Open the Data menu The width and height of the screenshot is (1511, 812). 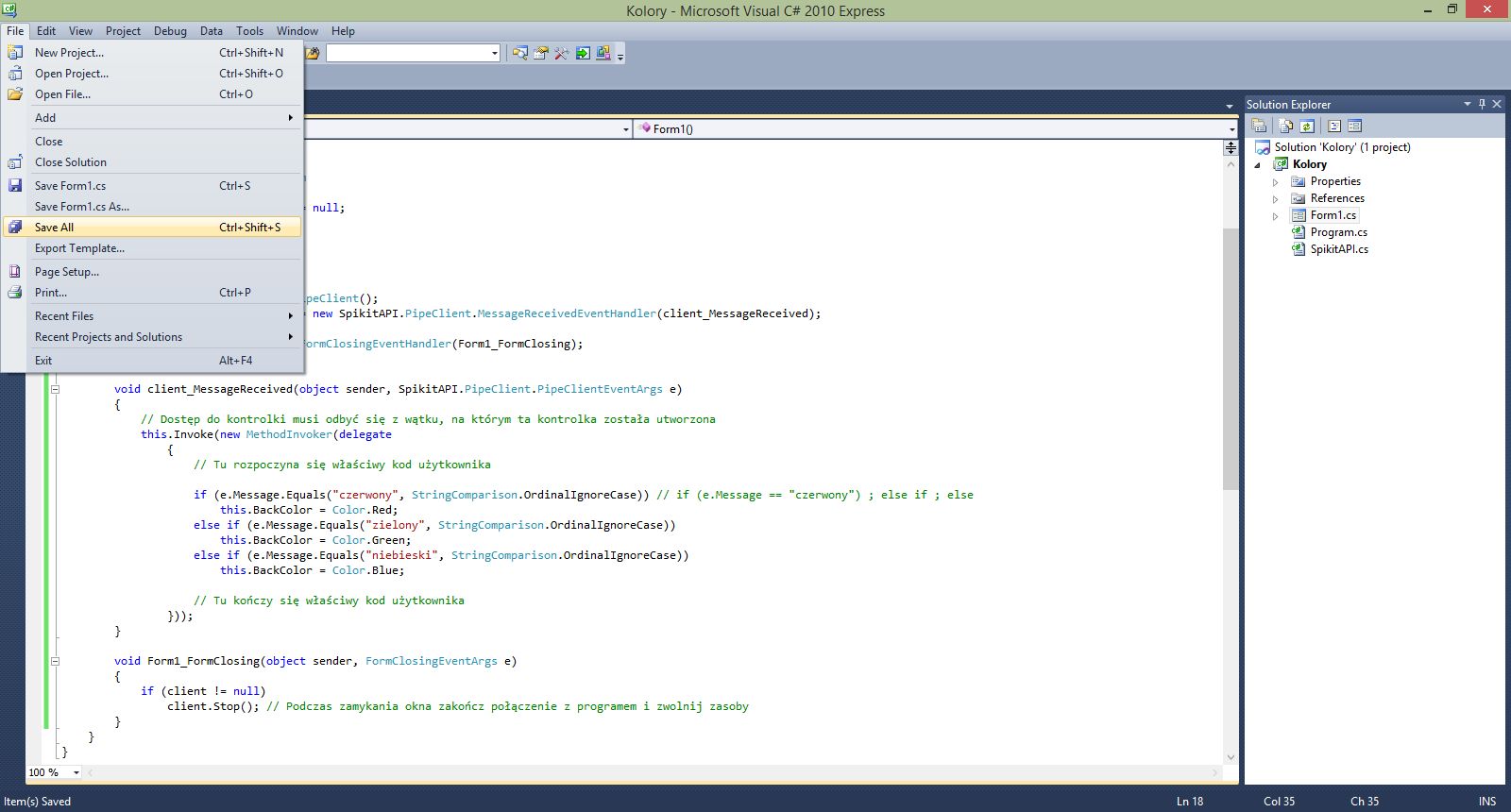[x=212, y=31]
